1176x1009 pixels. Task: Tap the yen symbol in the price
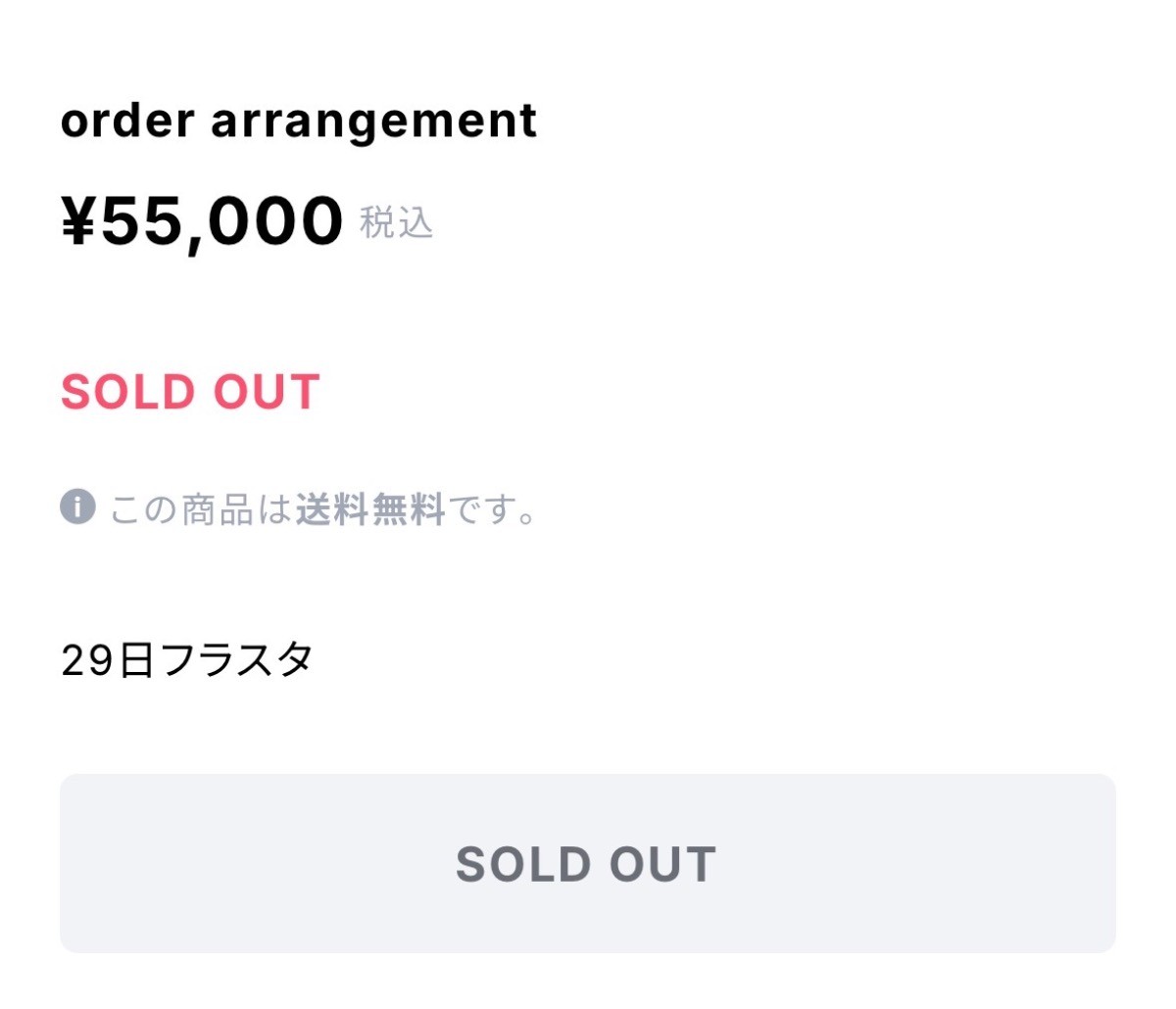(79, 219)
